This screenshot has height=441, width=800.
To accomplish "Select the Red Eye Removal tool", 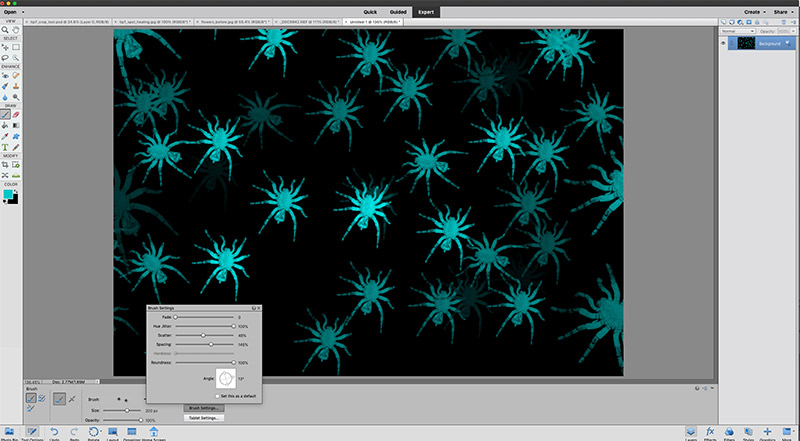I will (x=5, y=76).
